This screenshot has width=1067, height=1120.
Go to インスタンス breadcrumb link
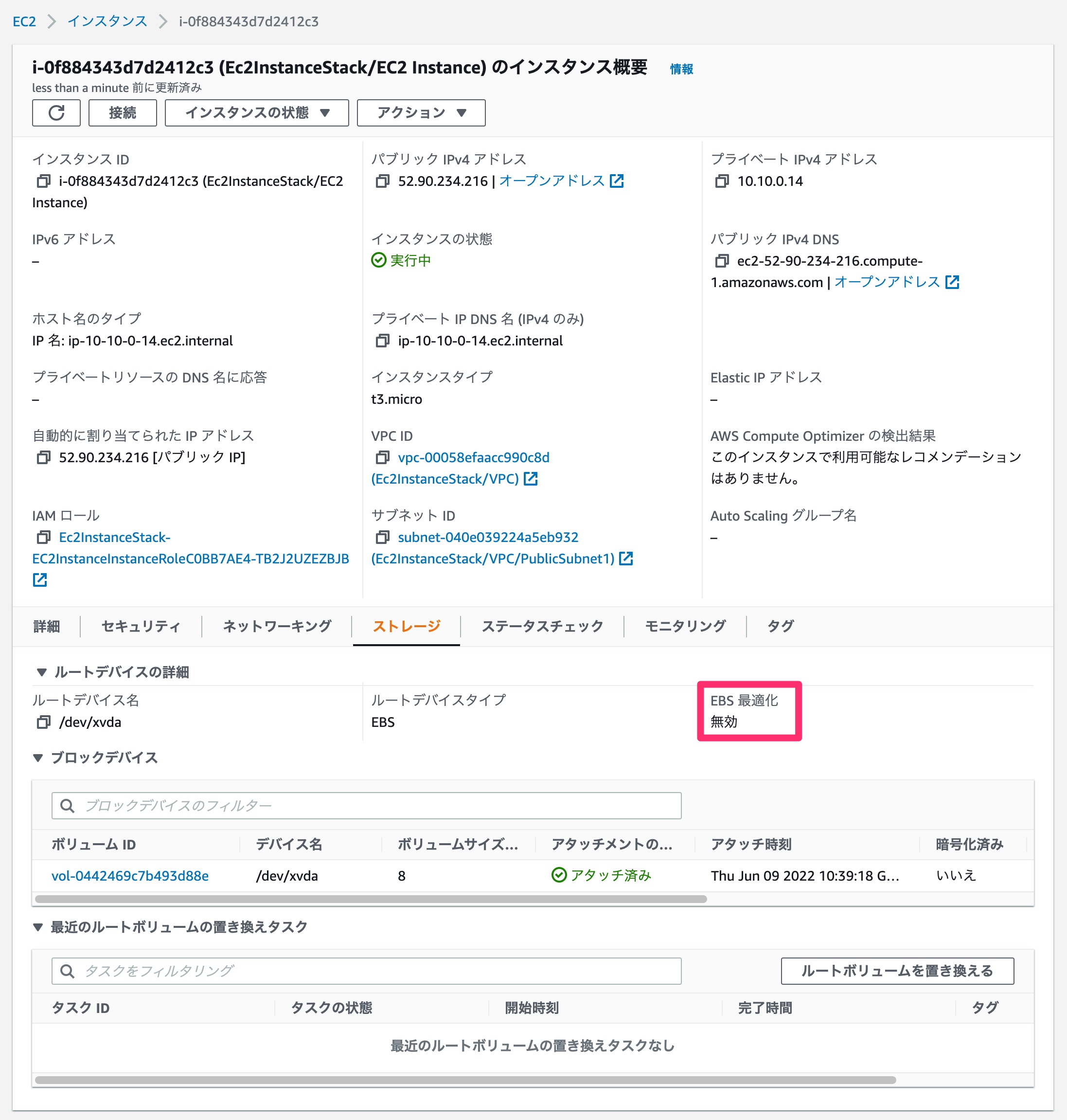[107, 21]
